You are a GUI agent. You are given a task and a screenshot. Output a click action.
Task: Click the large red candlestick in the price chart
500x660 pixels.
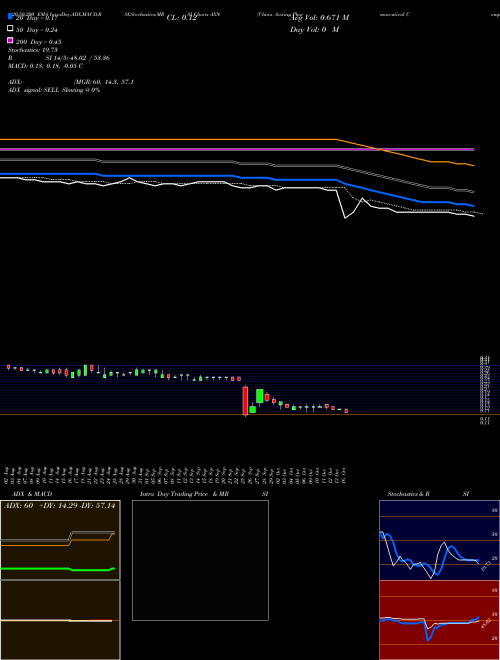click(x=245, y=401)
